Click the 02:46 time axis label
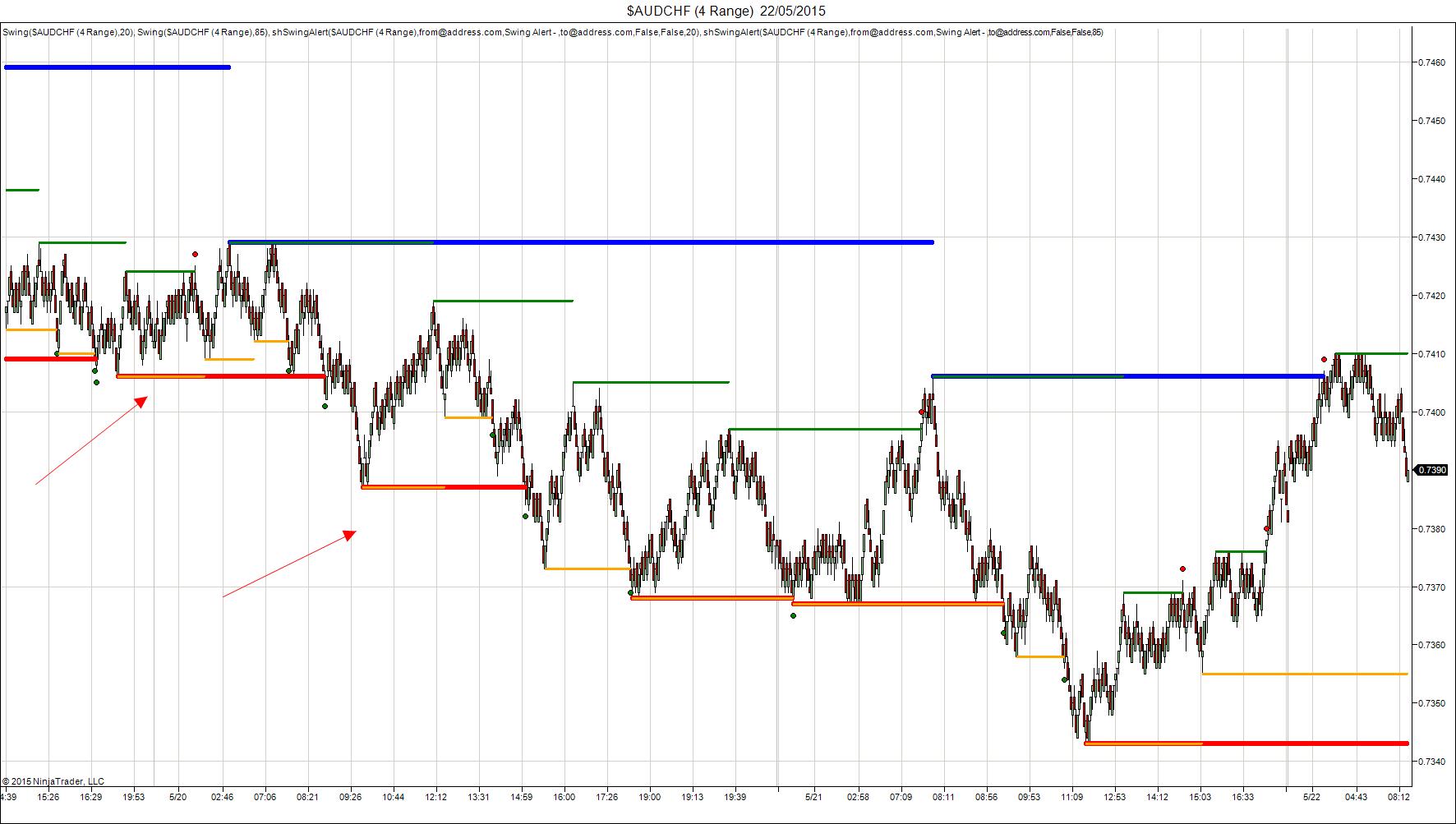The width and height of the screenshot is (1456, 824). [x=222, y=797]
